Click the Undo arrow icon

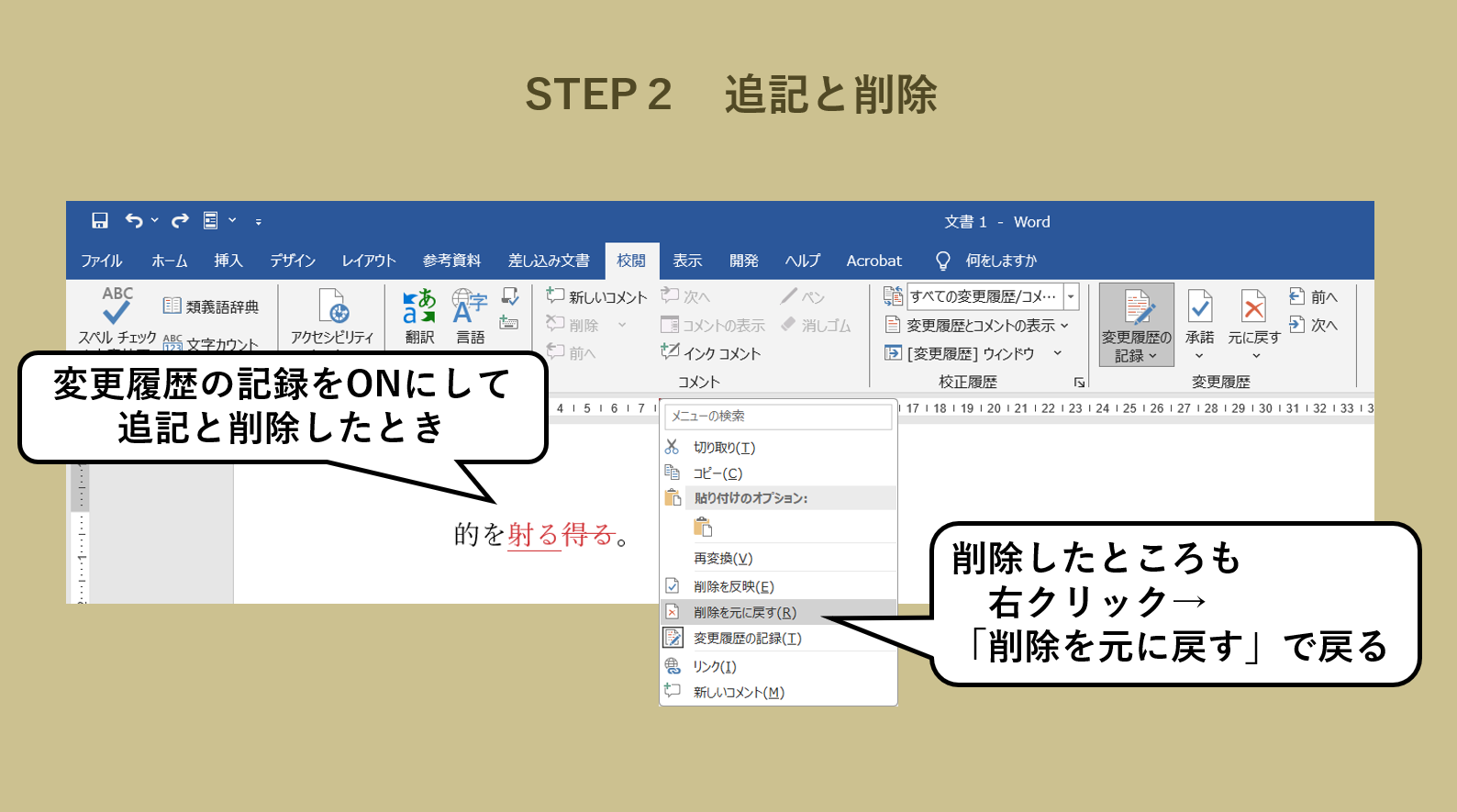134,220
